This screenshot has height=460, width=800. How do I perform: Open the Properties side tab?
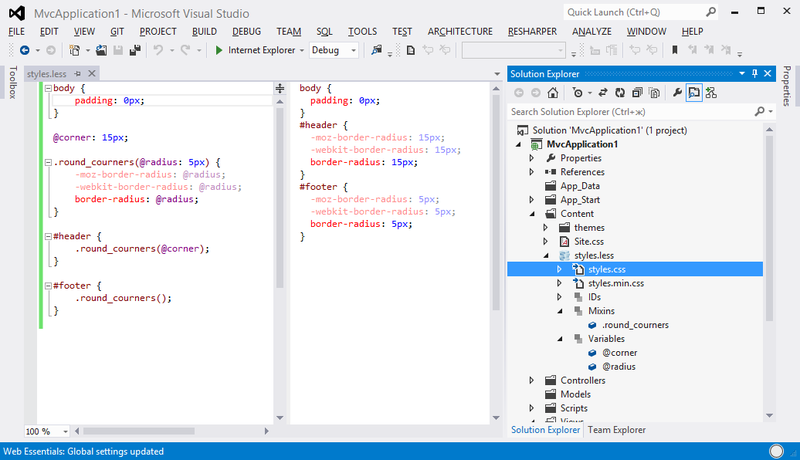tap(787, 86)
